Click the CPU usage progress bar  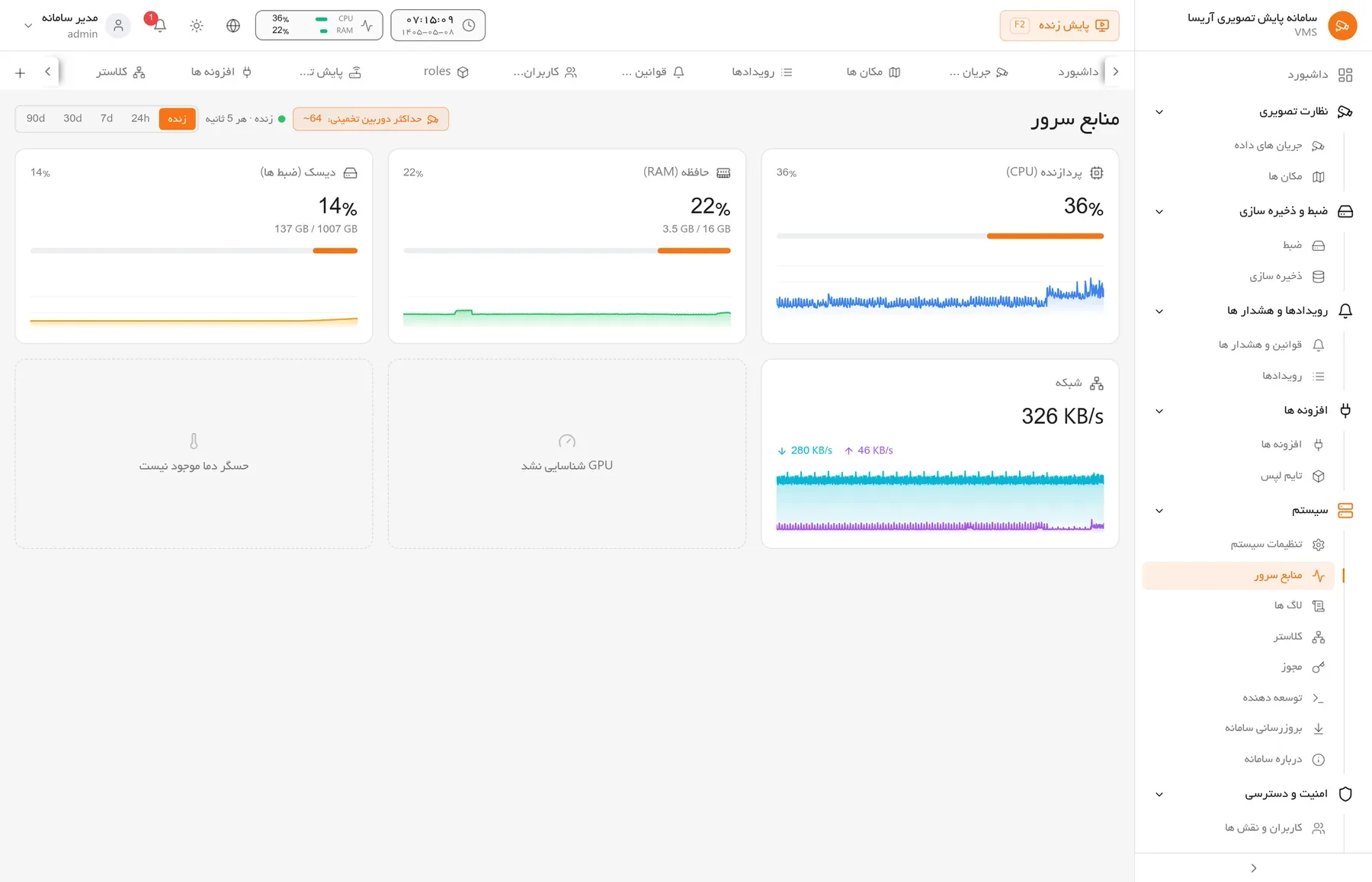pyautogui.click(x=940, y=236)
